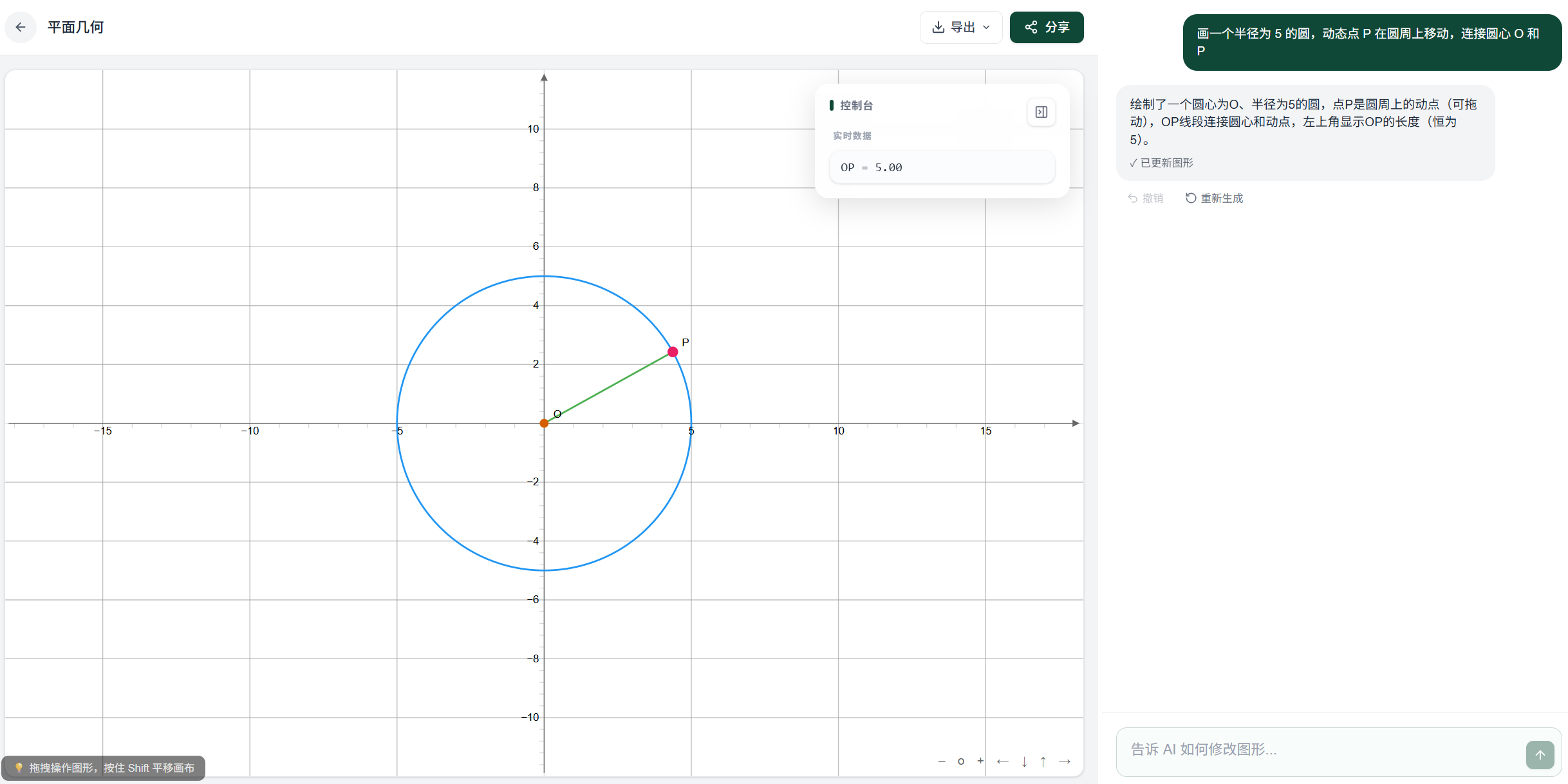
Task: Zoom out with the minus control
Action: [942, 761]
